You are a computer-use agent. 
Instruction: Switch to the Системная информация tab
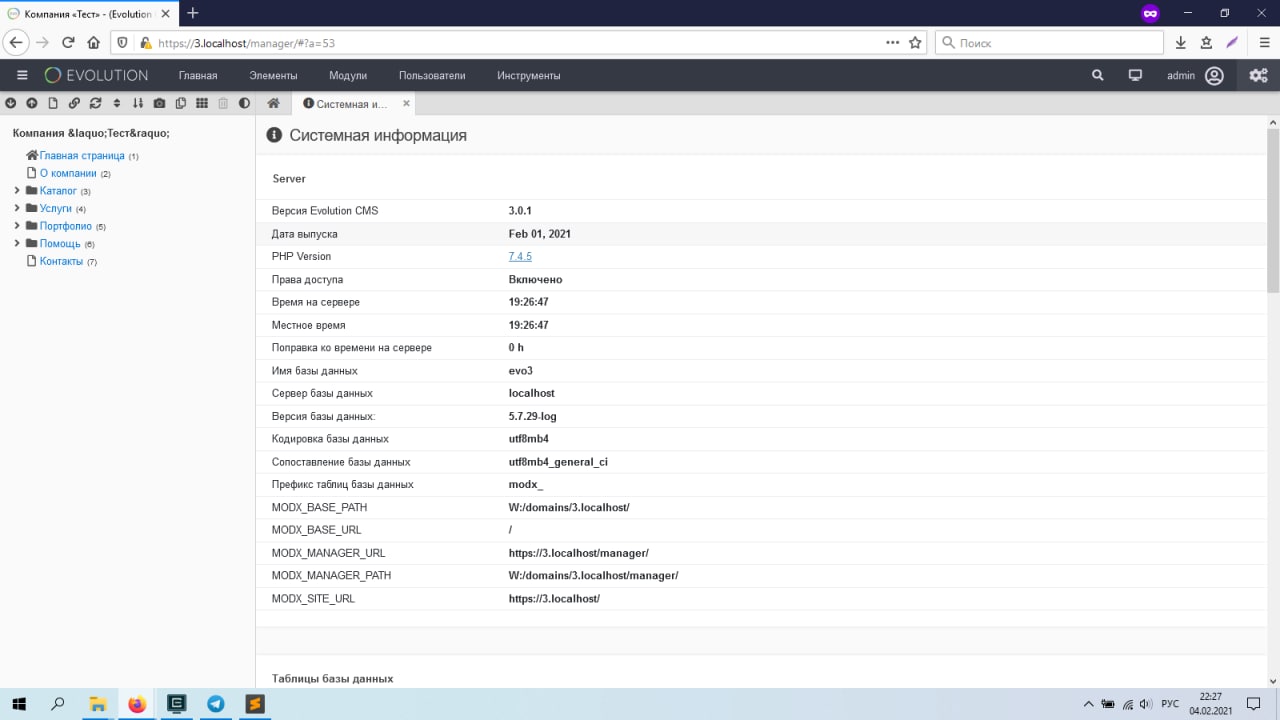345,104
